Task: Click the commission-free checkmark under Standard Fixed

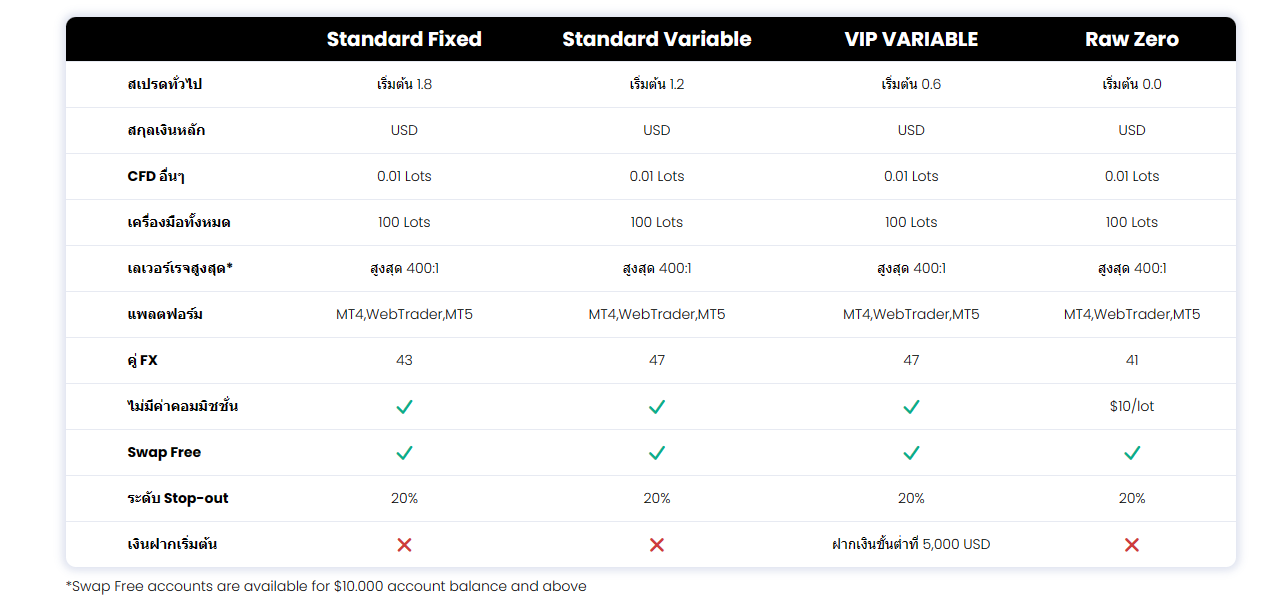Action: (404, 407)
